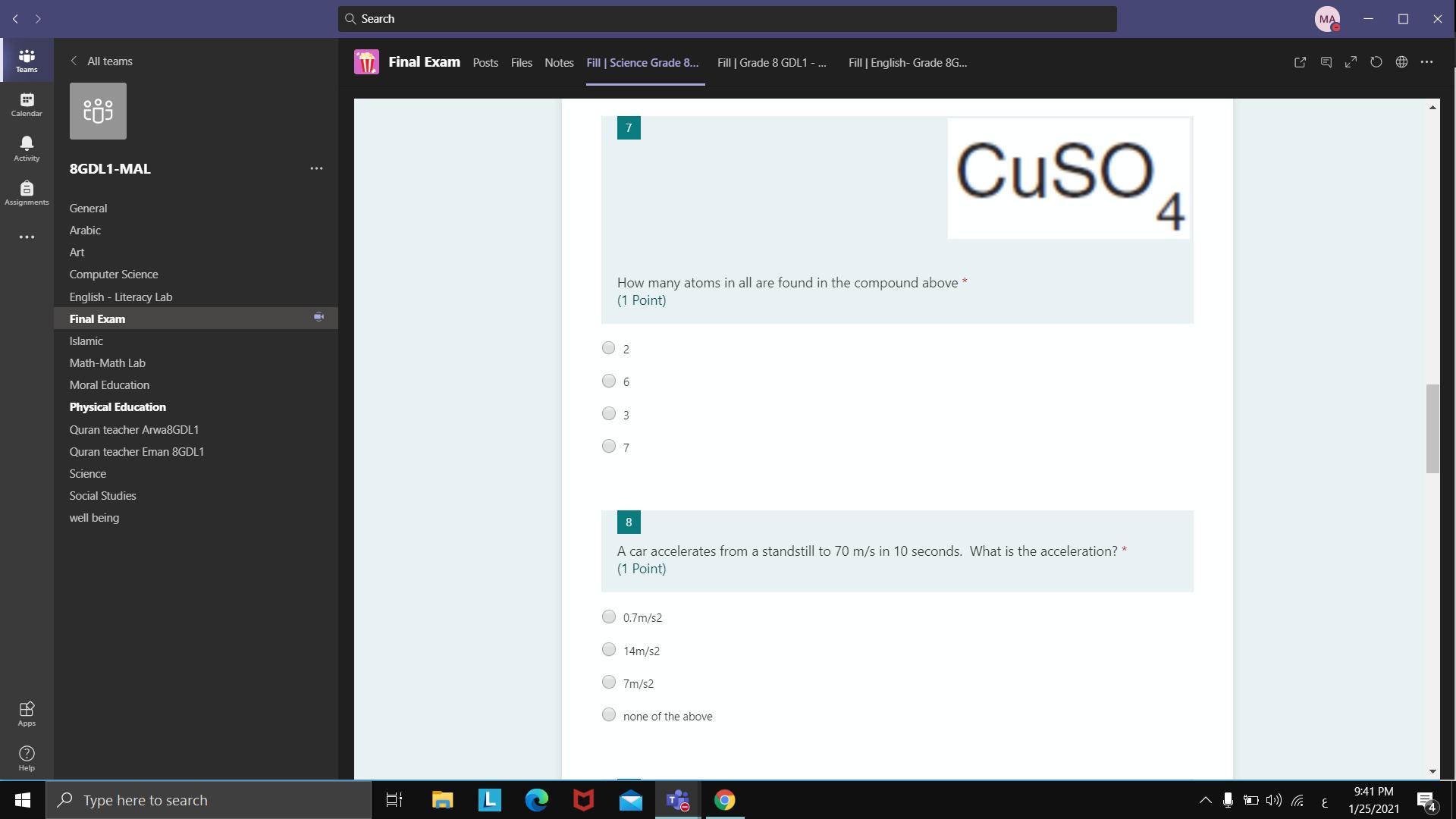Open the Calendar icon in the sidebar

pyautogui.click(x=27, y=104)
